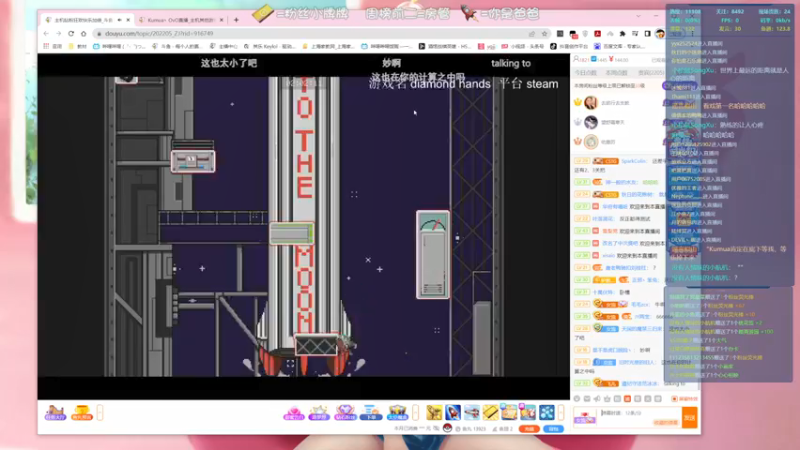Select the 贵宾 tab in chat panel
The height and width of the screenshot is (450, 800).
tap(651, 73)
